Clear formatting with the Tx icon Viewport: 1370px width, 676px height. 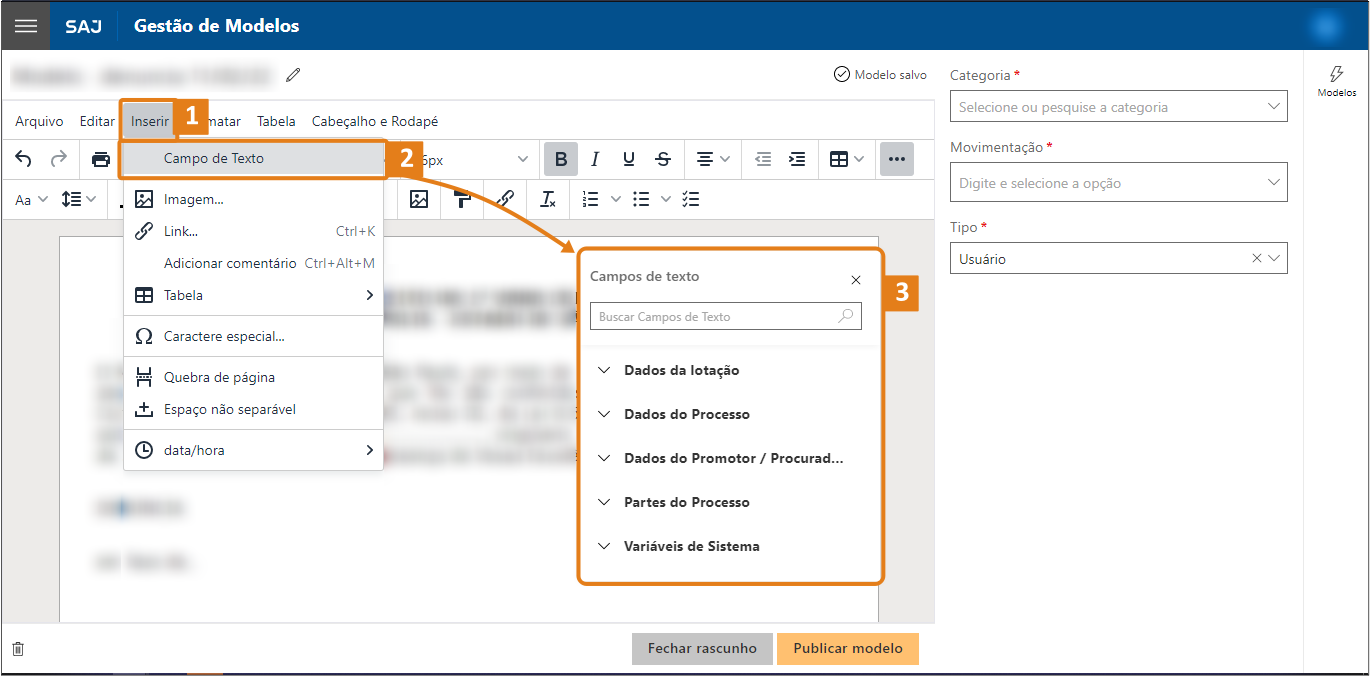(547, 199)
